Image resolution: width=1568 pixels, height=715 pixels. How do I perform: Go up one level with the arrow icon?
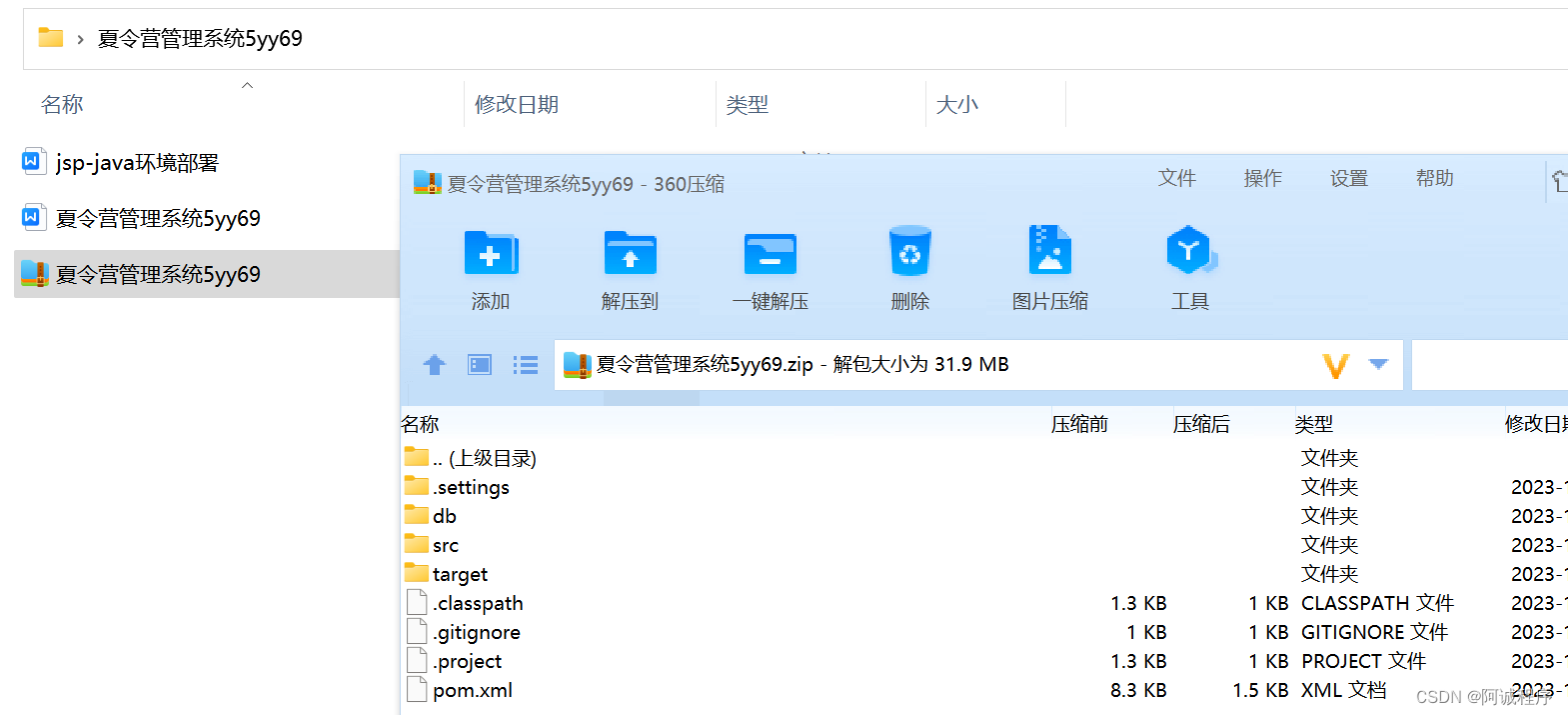point(434,365)
